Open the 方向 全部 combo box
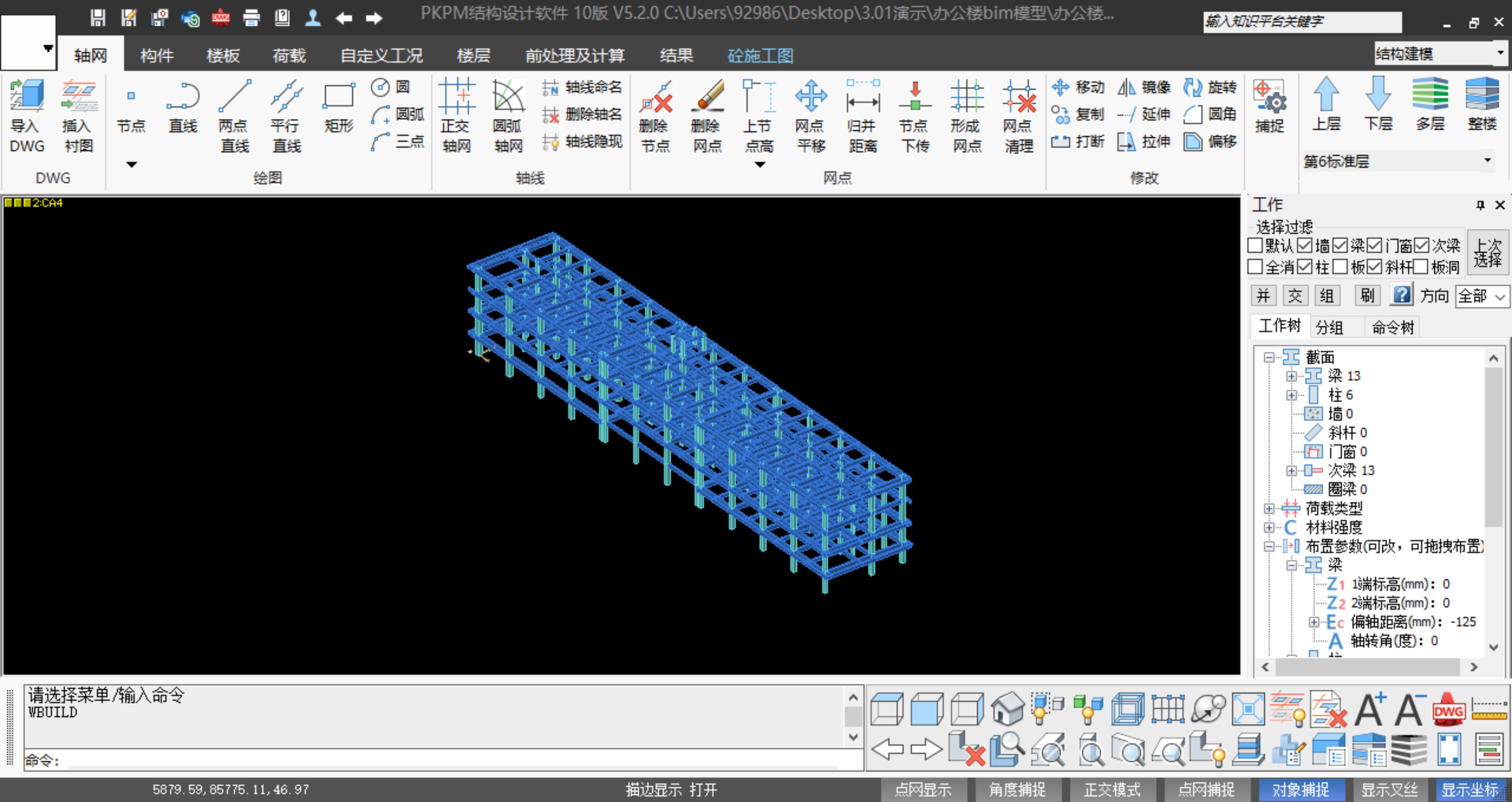Screen dimensions: 1512x802 coord(1481,296)
